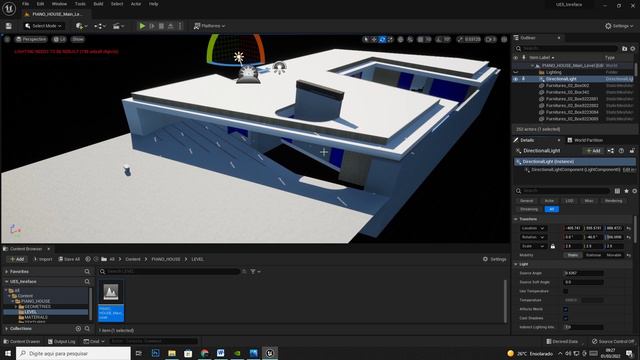Activate the translate gizmo tool
This screenshot has height=360, width=640.
click(x=374, y=39)
